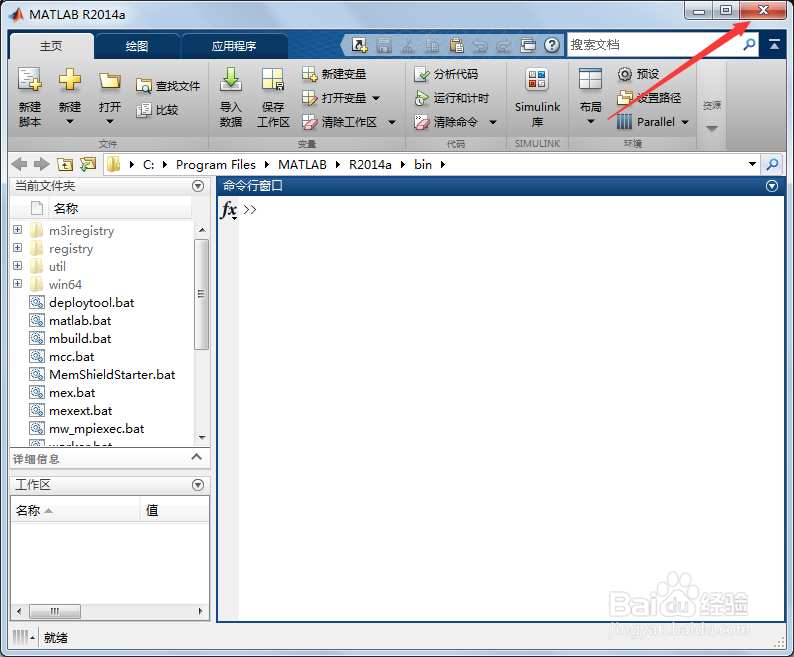Open Current Folder (当前文件夹) panel actions menu
Screen dimensions: 794x657
click(198, 186)
